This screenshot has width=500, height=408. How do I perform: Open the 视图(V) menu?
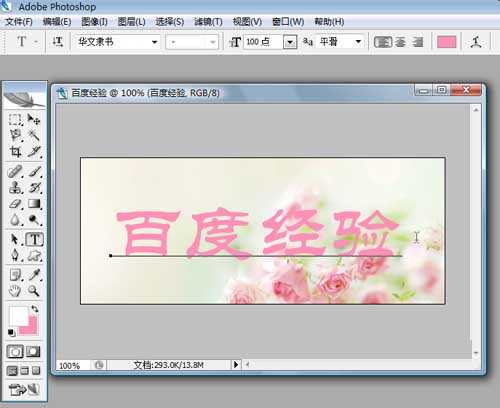(x=247, y=22)
